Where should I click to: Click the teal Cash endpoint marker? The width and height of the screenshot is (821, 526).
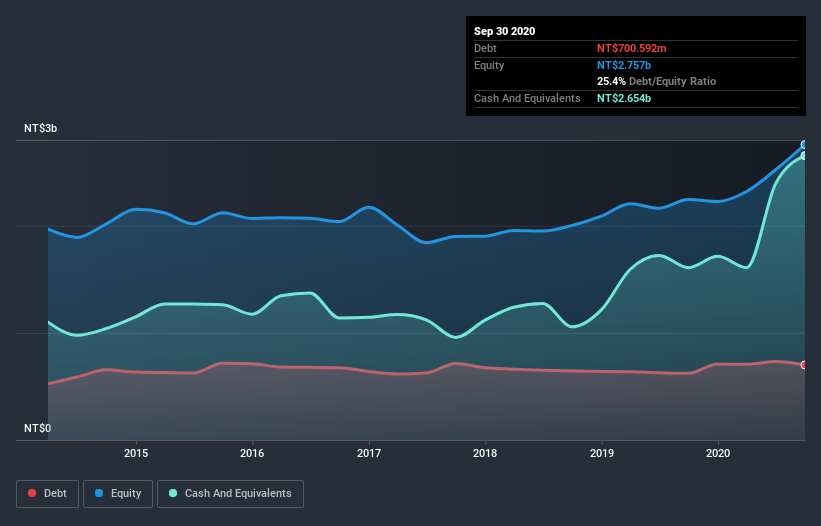[x=804, y=155]
